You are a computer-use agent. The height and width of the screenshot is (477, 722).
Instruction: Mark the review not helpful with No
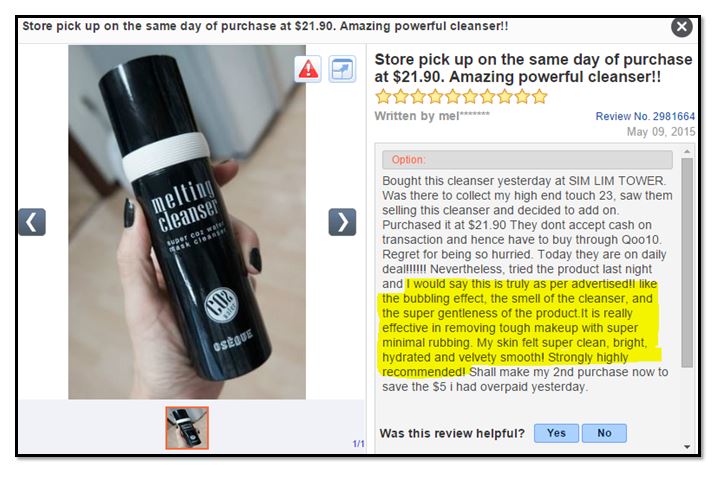click(x=604, y=433)
